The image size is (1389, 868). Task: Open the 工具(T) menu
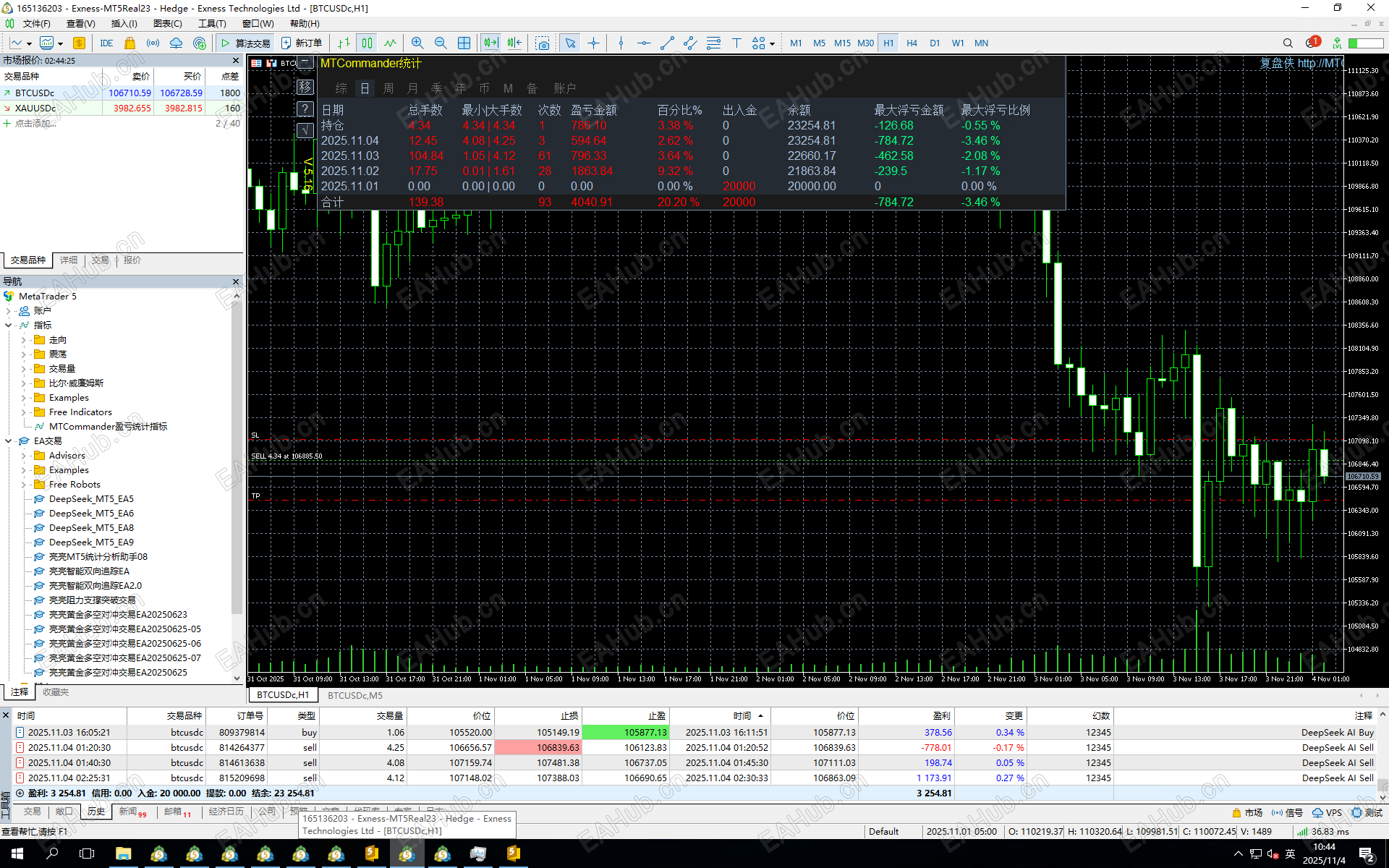(x=212, y=24)
